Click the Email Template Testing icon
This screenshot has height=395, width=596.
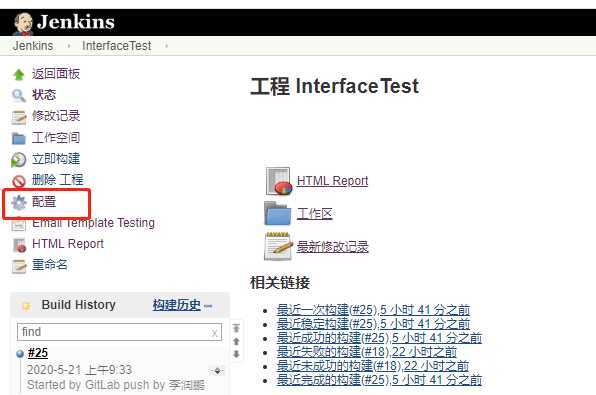point(19,224)
